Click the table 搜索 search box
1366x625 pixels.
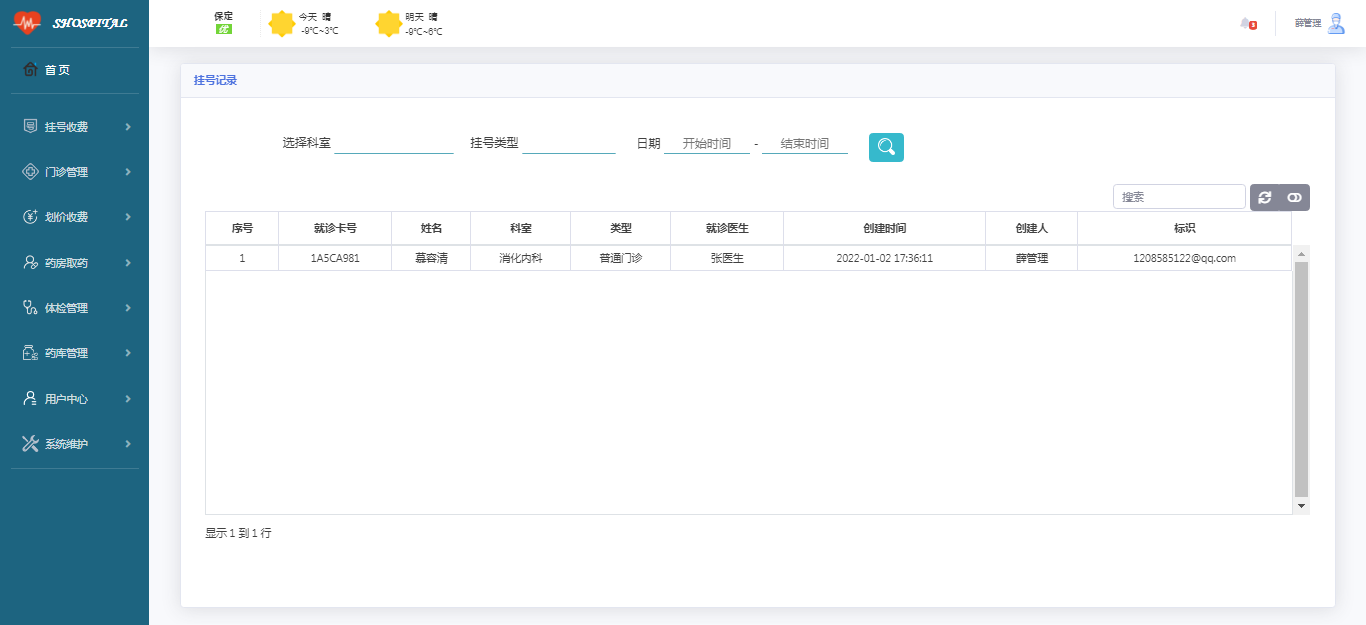[1179, 197]
